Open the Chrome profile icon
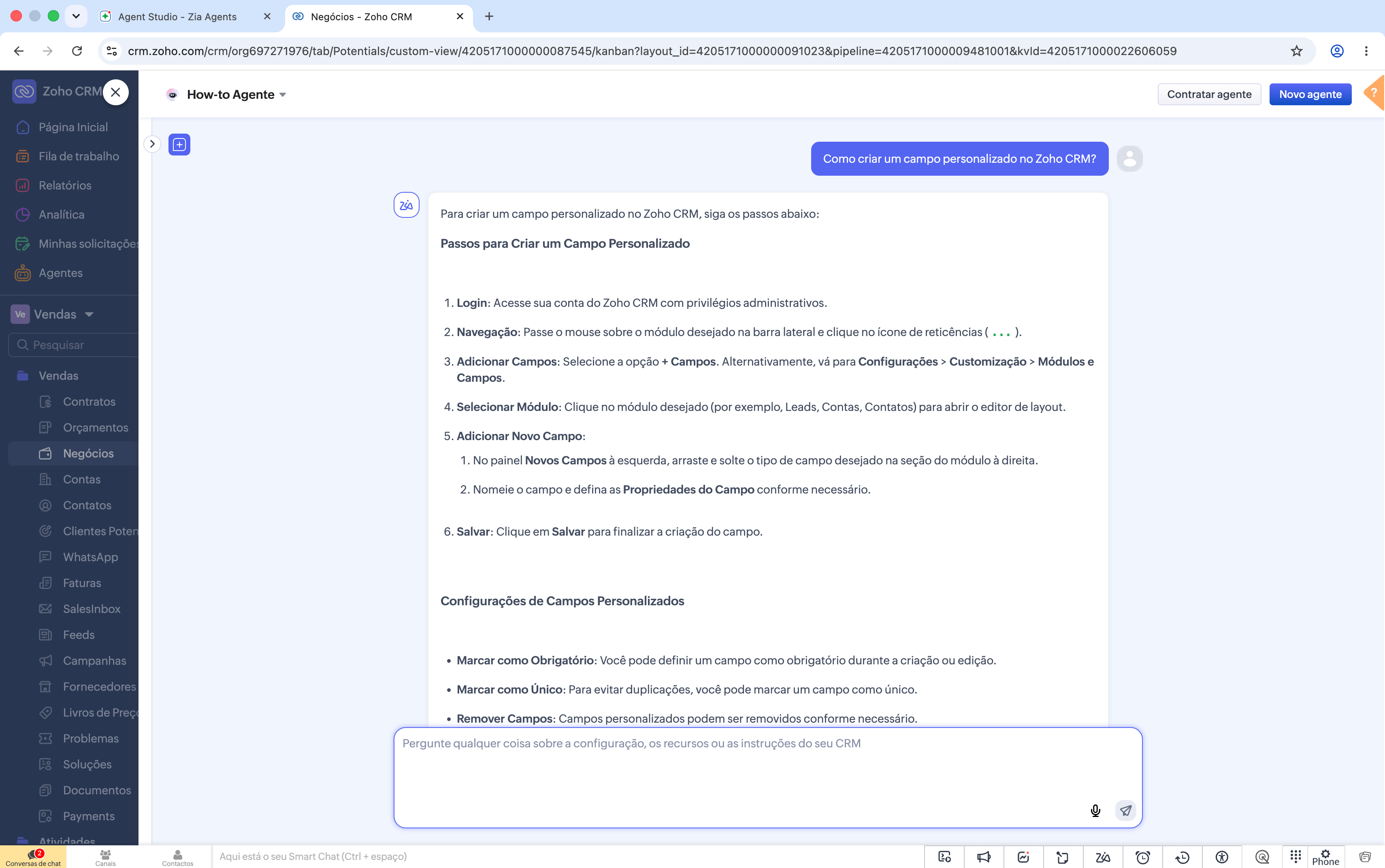 (1337, 51)
